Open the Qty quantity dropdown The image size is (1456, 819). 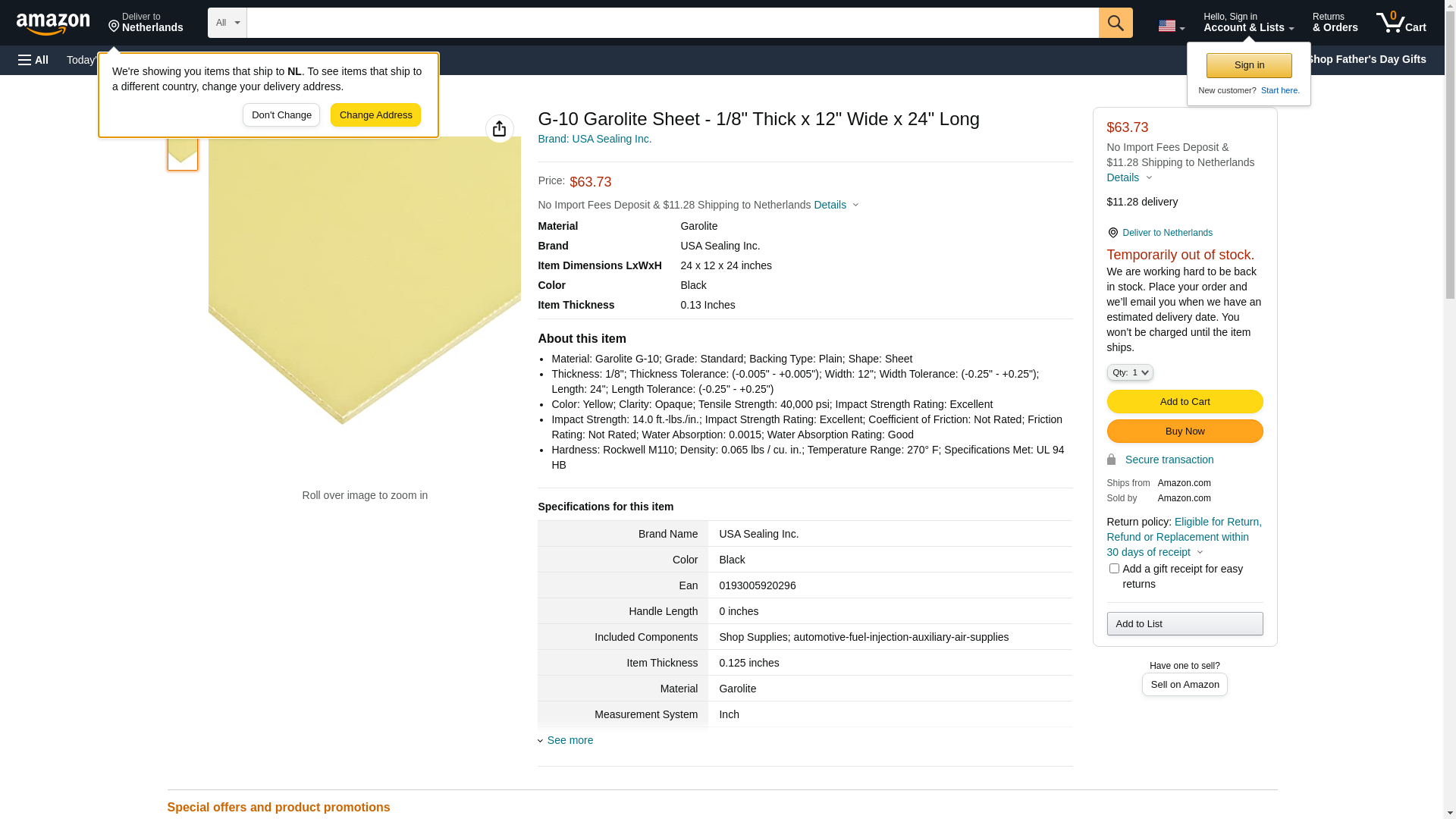tap(1129, 372)
